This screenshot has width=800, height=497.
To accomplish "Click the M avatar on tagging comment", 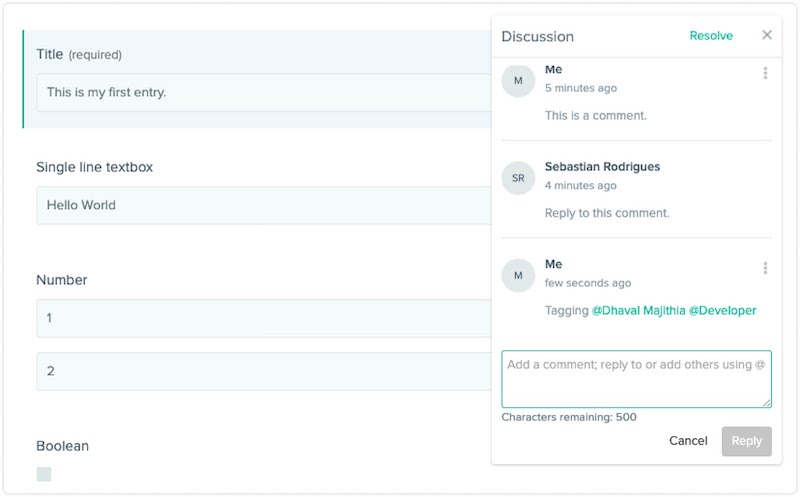I will 518,275.
